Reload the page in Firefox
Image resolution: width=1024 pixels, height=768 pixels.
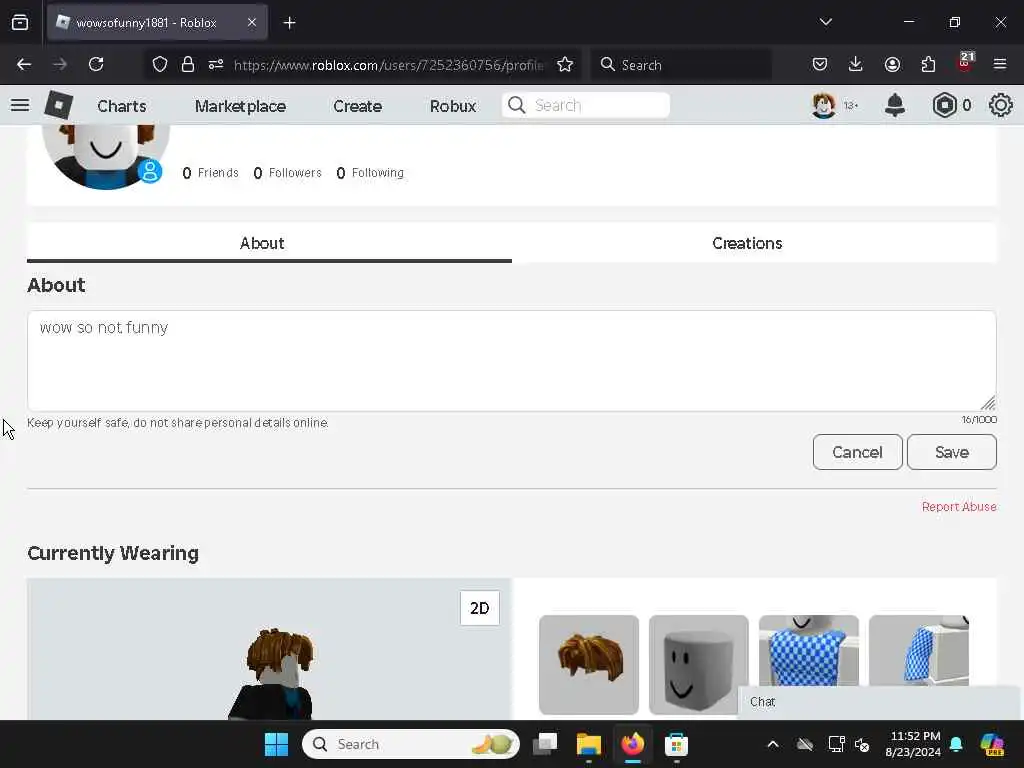[96, 65]
